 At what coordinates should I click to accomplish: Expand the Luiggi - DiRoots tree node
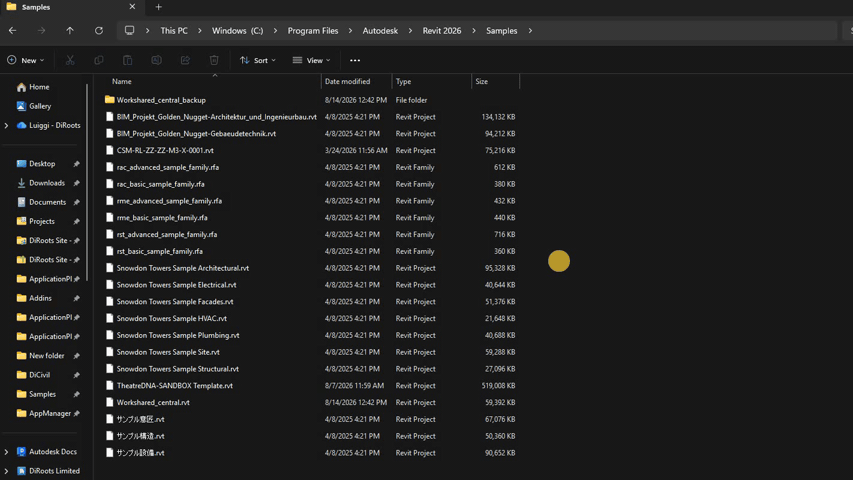[x=7, y=125]
